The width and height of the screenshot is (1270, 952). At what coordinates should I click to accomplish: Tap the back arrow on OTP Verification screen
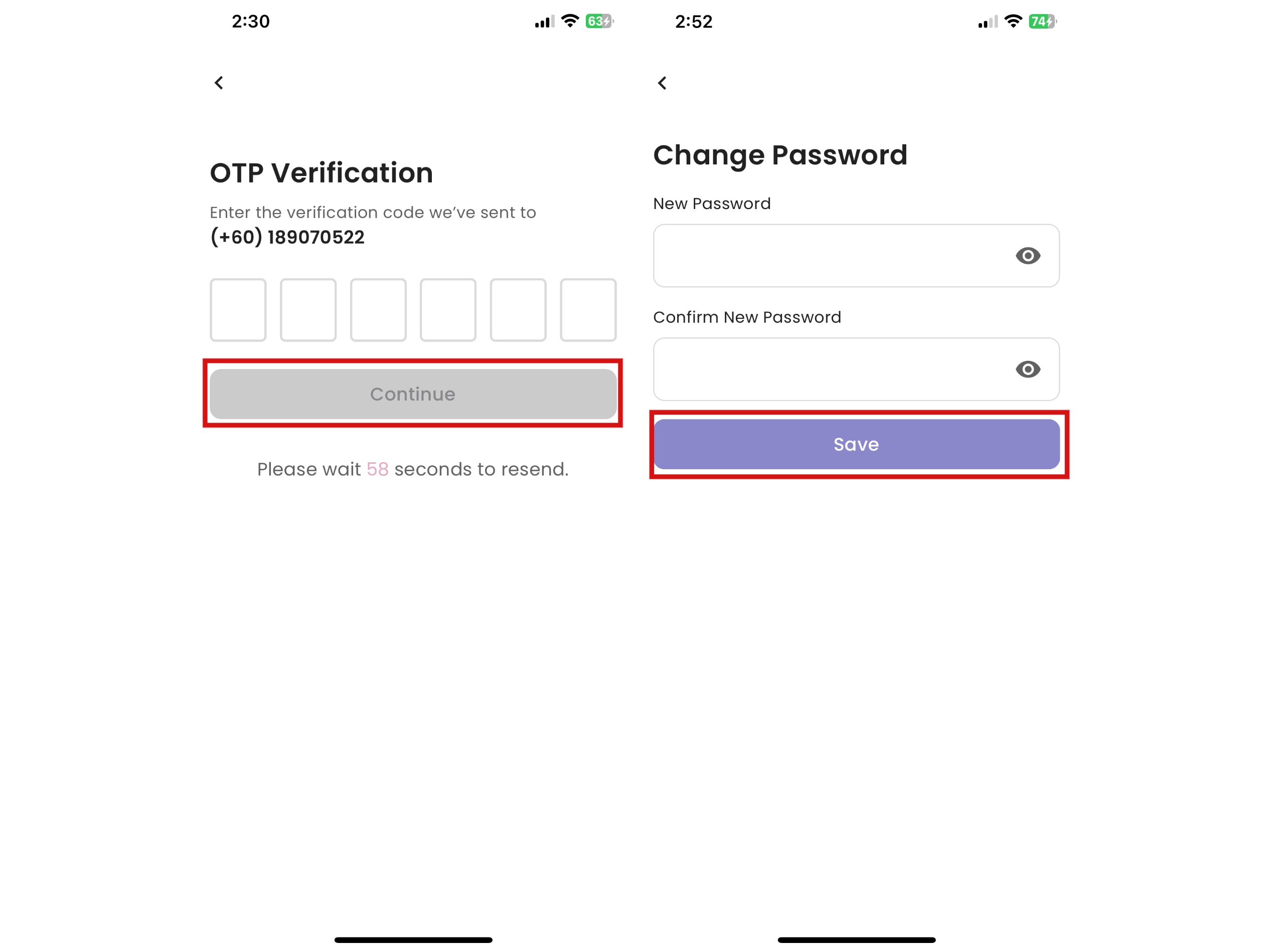click(219, 83)
